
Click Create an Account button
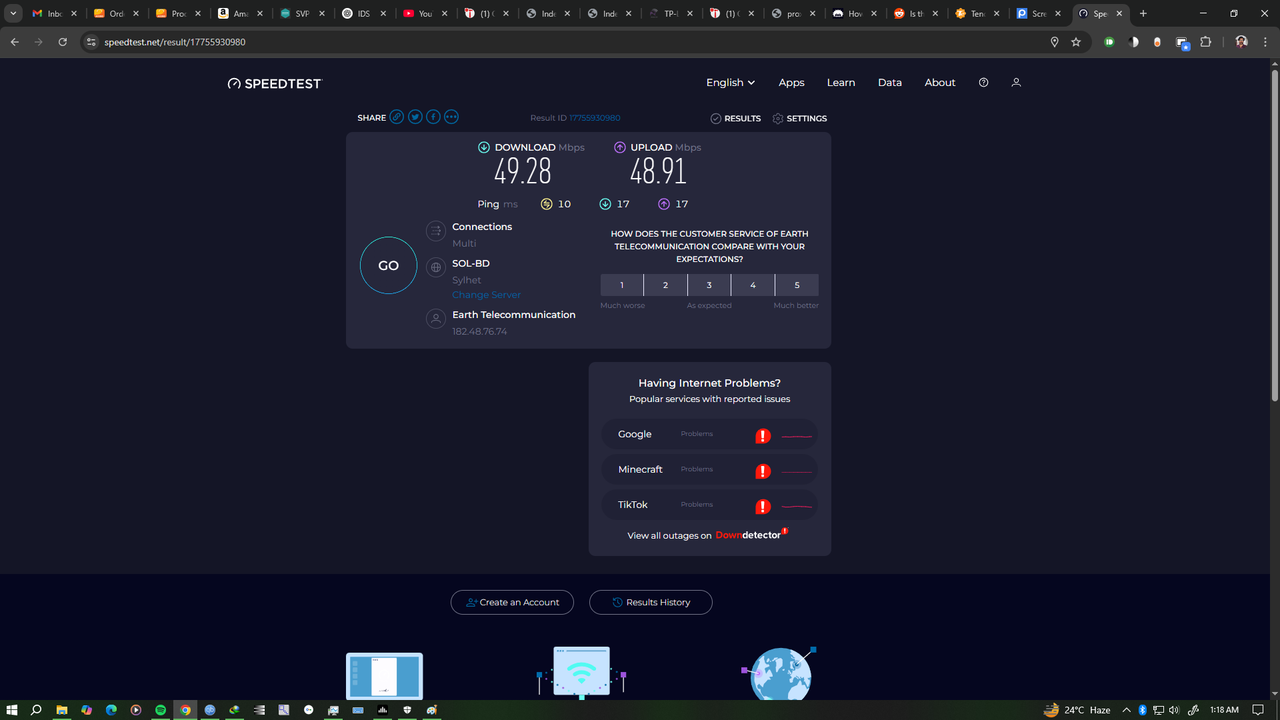(x=512, y=602)
